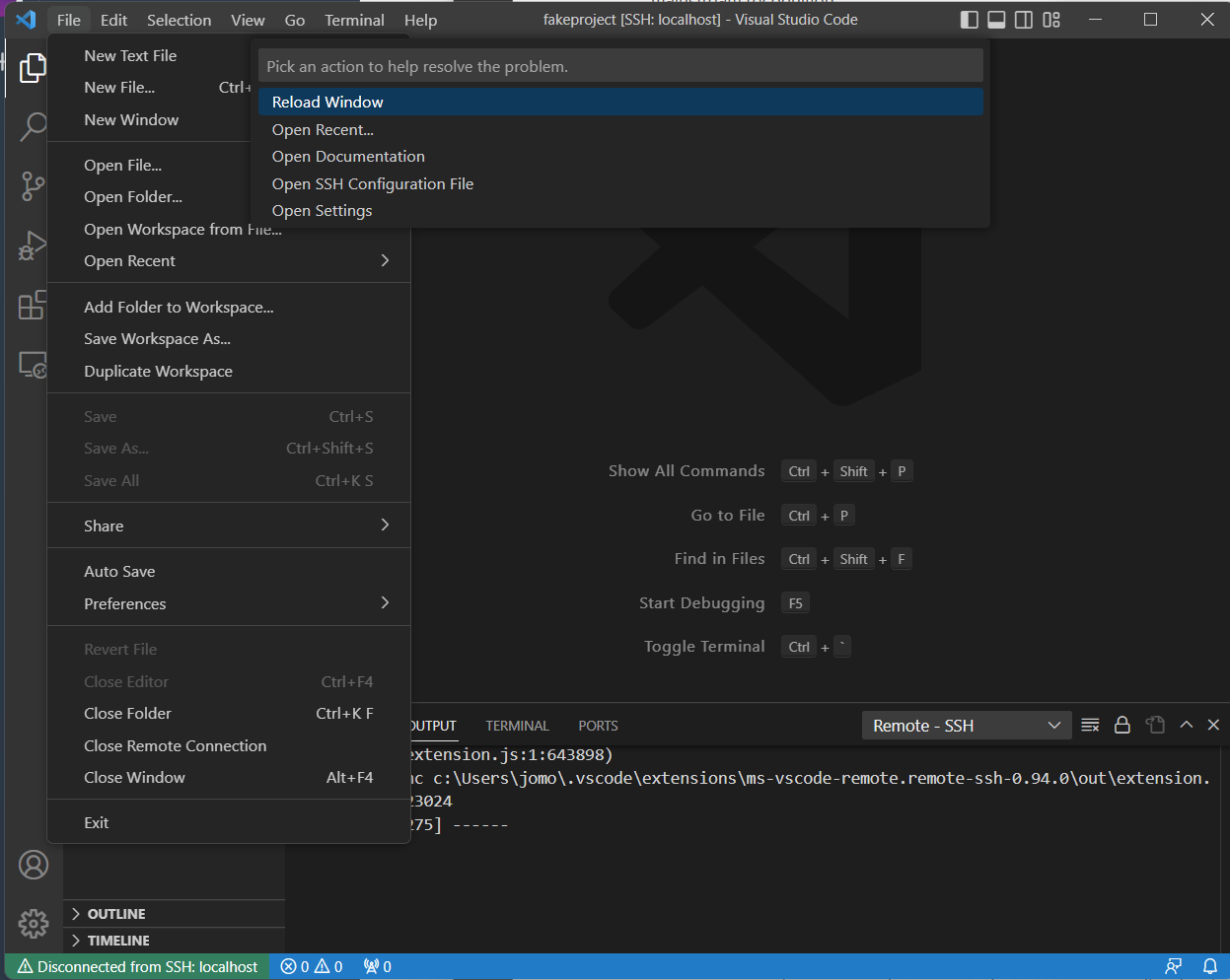Screen dimensions: 1230x980
Task: Clear output using the list-clear icon
Action: (1090, 725)
